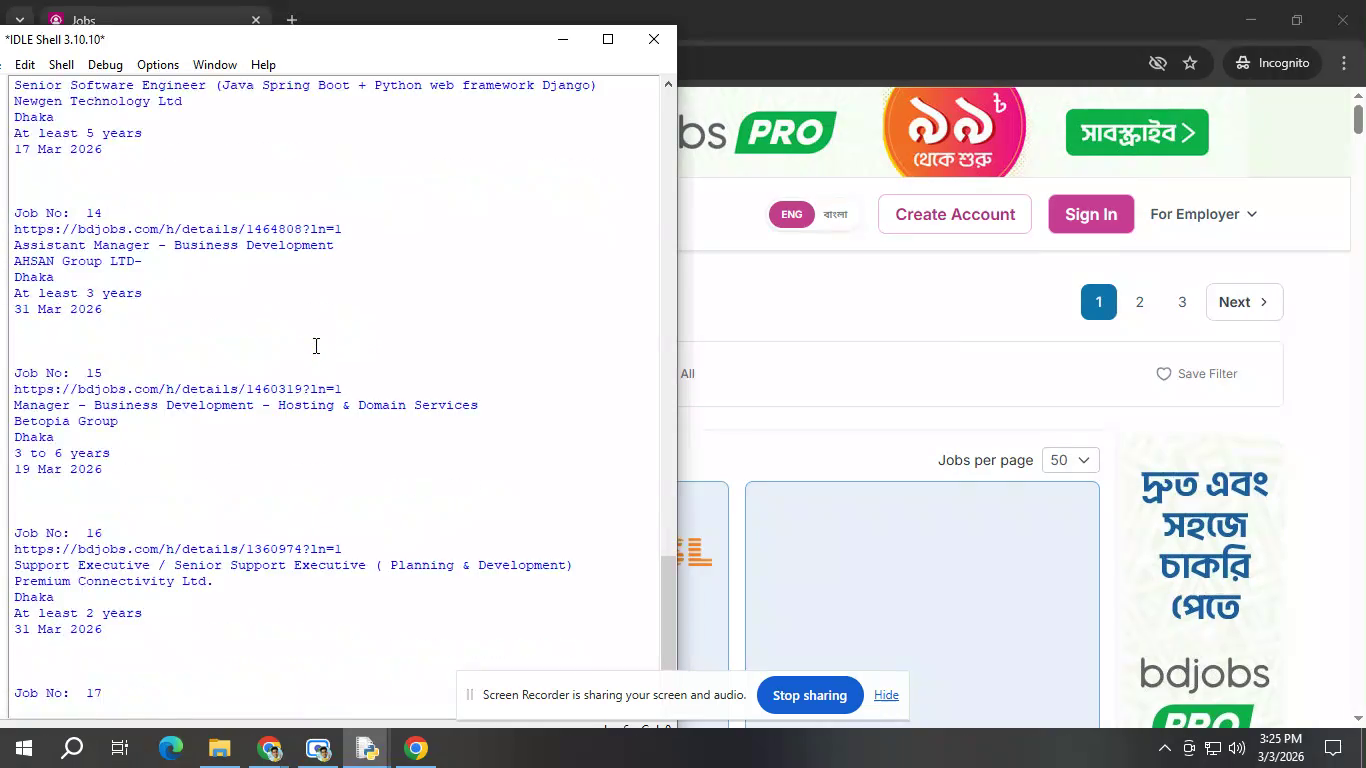The height and width of the screenshot is (768, 1366).
Task: Open Chrome's three-dot menu
Action: point(1344,63)
